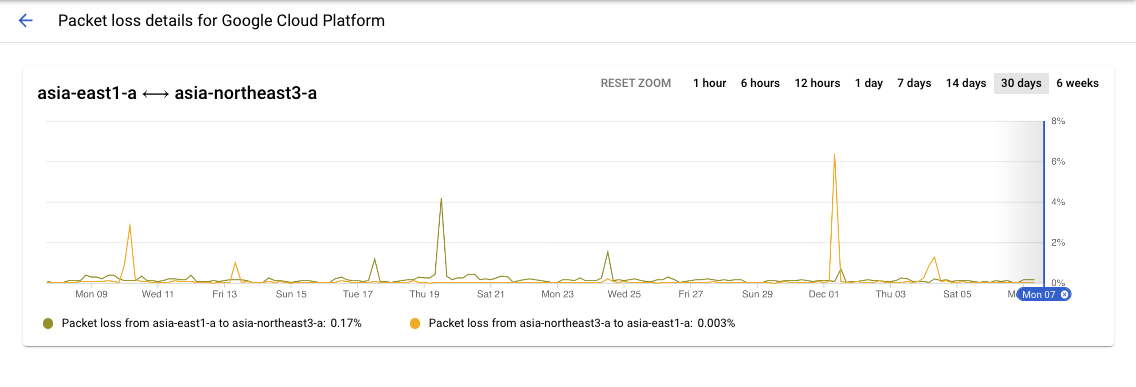Click the RESET ZOOM button
This screenshot has height=387, width=1136.
635,83
